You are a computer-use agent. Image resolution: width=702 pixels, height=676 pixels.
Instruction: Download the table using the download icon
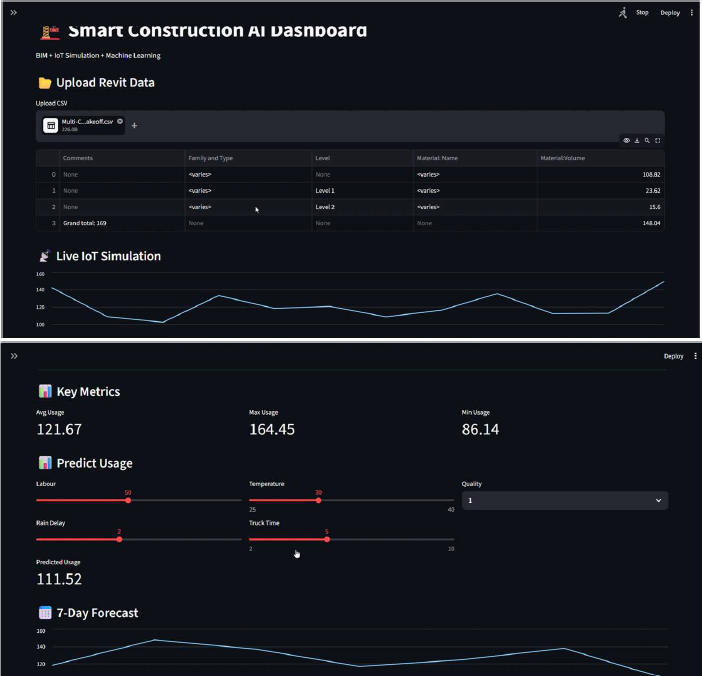637,141
